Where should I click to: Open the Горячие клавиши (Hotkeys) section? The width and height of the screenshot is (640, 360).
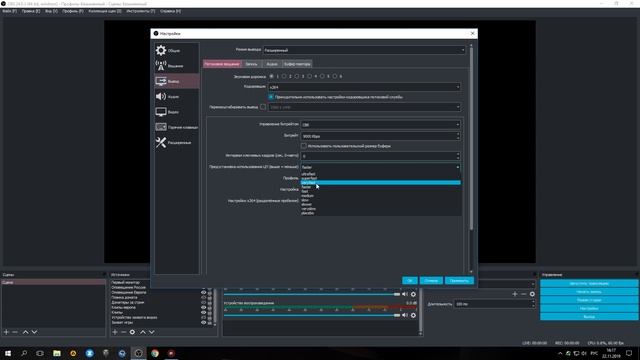pos(176,127)
